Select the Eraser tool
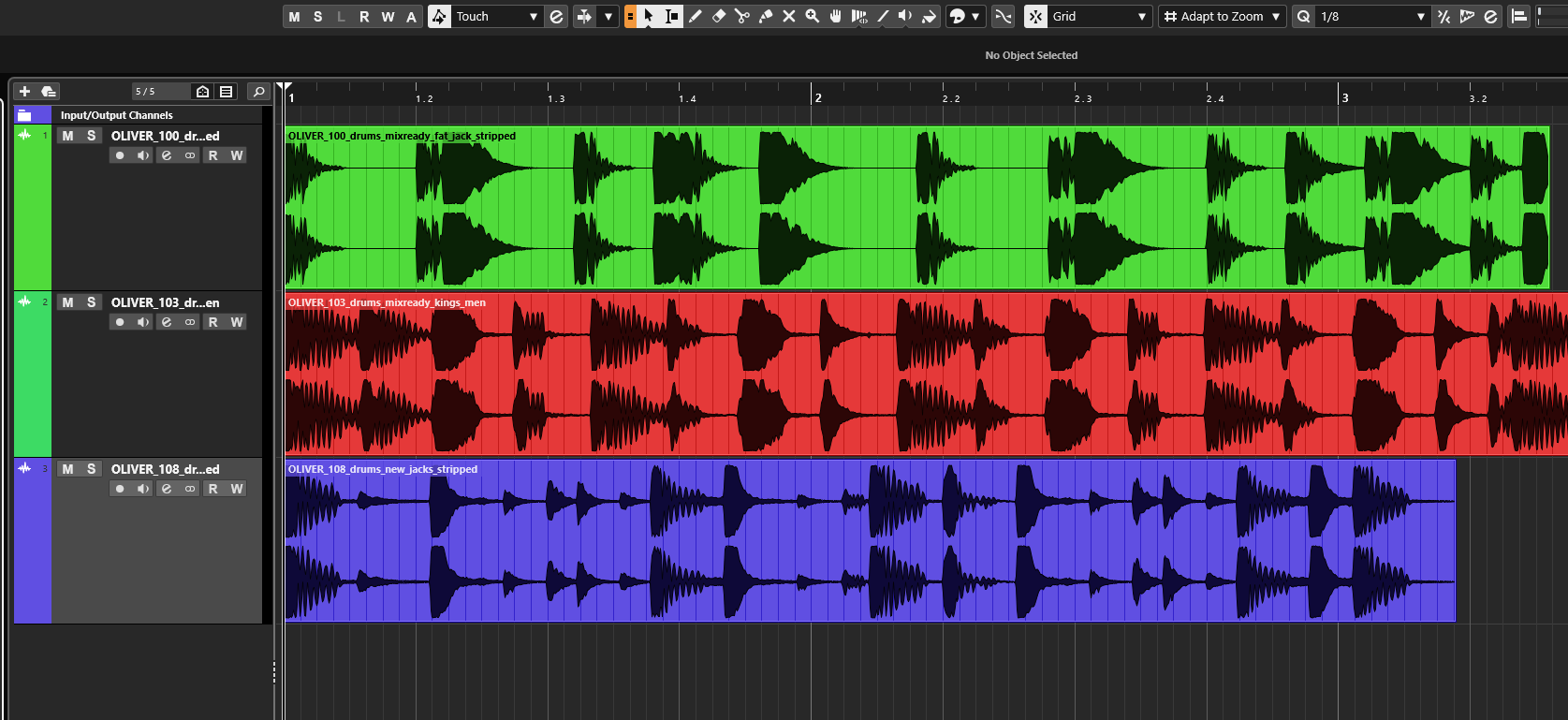The image size is (1568, 720). click(x=719, y=16)
